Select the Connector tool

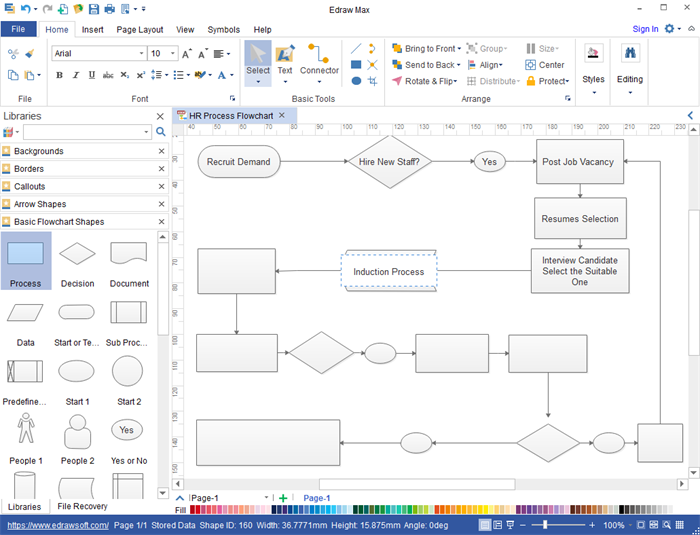pyautogui.click(x=319, y=62)
